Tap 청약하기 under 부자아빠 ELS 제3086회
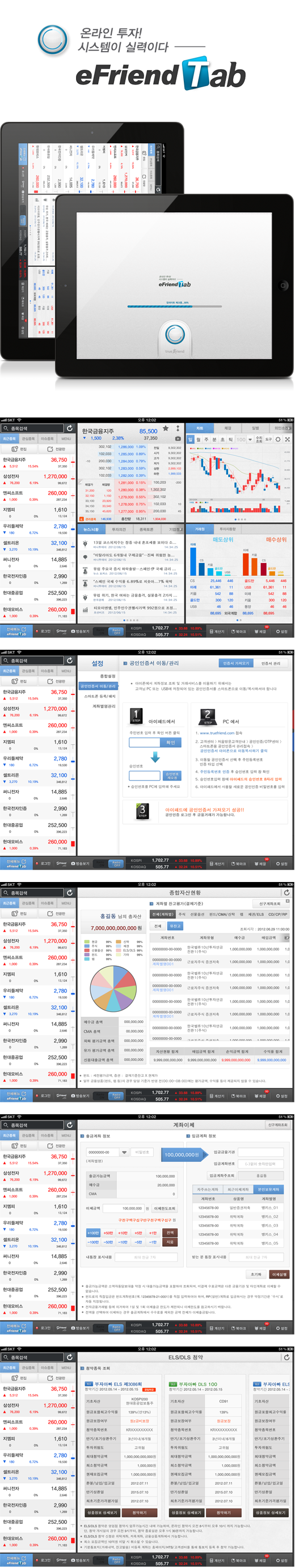Screen dimensions: 295x1568 (139, 1512)
